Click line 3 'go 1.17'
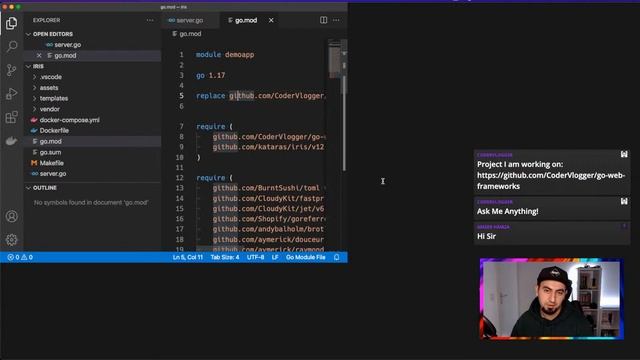640x360 pixels. pyautogui.click(x=210, y=76)
